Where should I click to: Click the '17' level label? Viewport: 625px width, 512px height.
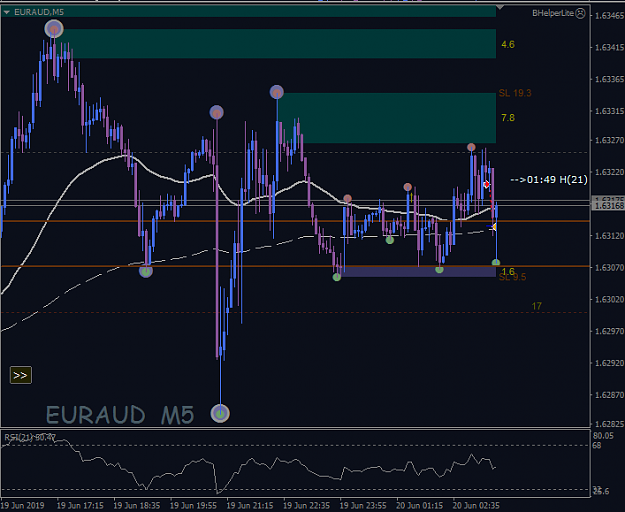tap(537, 306)
